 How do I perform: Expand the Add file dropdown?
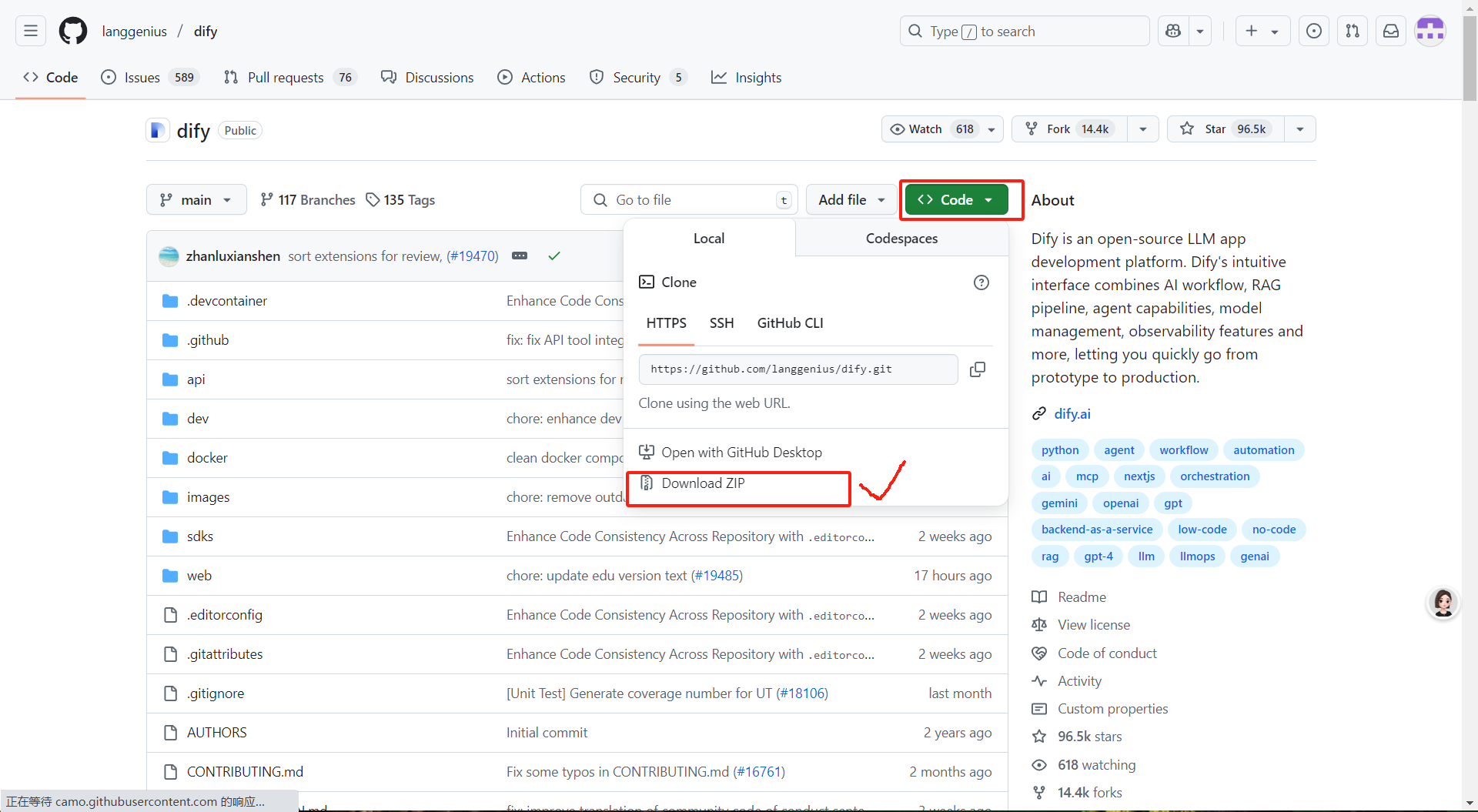click(x=851, y=199)
